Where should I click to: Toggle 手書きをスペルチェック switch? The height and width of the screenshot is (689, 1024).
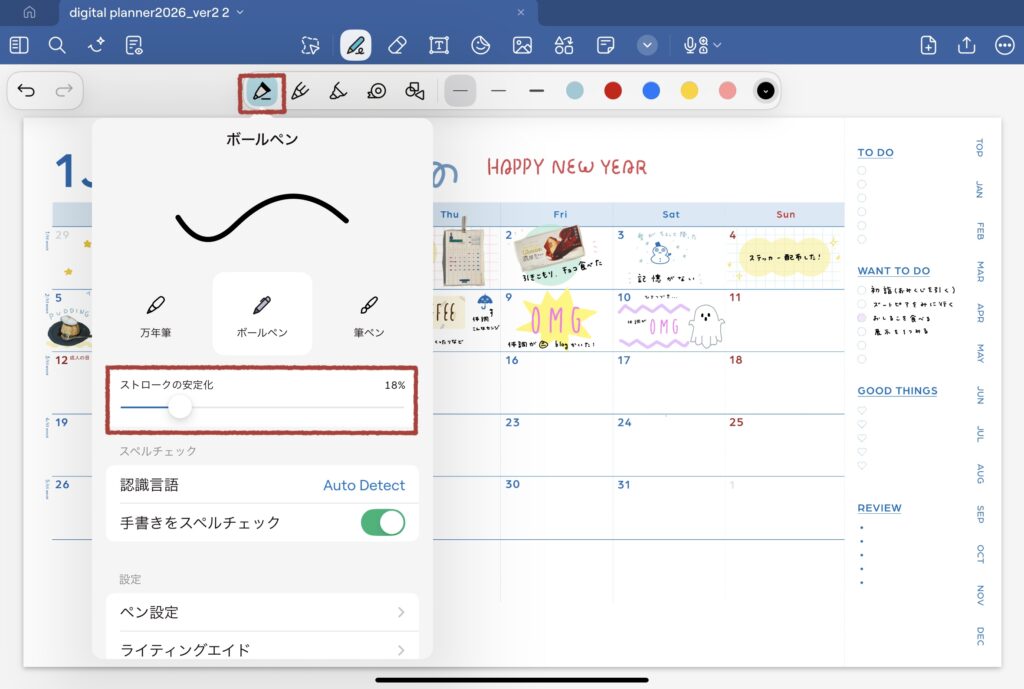tap(382, 522)
